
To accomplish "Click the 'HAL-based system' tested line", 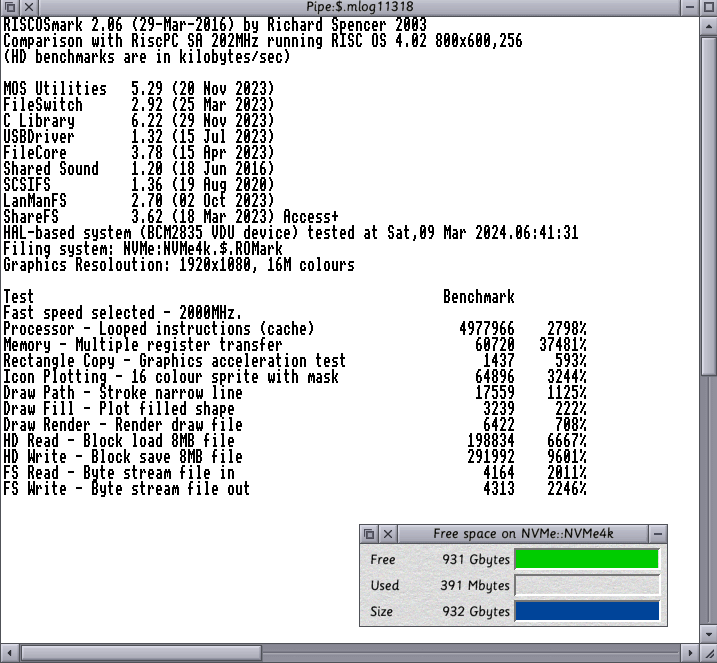I will click(x=291, y=233).
